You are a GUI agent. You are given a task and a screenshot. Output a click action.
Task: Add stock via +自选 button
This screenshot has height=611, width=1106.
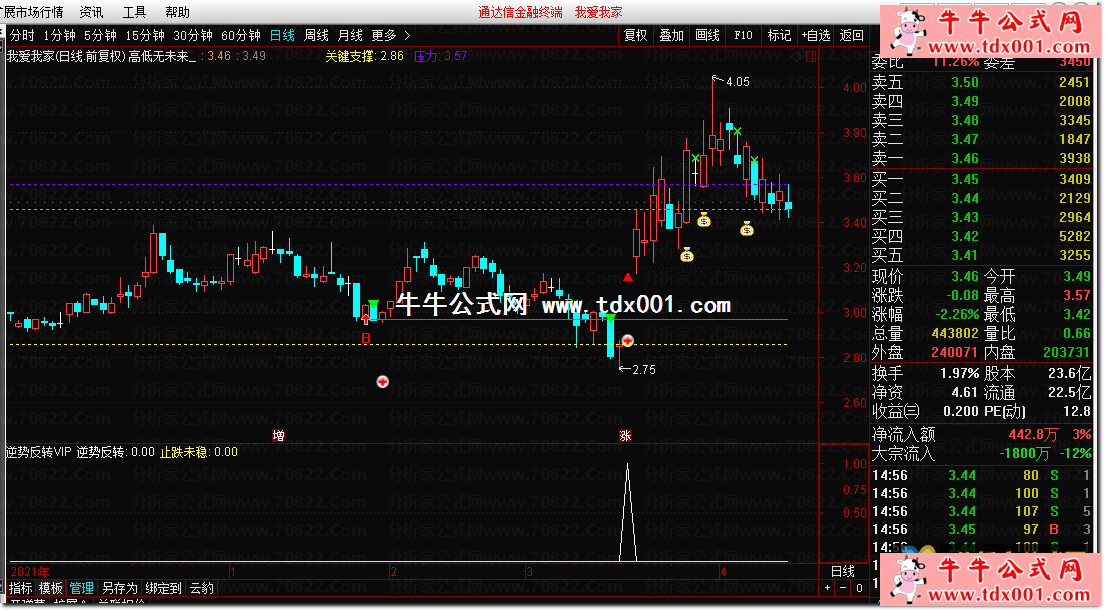click(x=816, y=35)
